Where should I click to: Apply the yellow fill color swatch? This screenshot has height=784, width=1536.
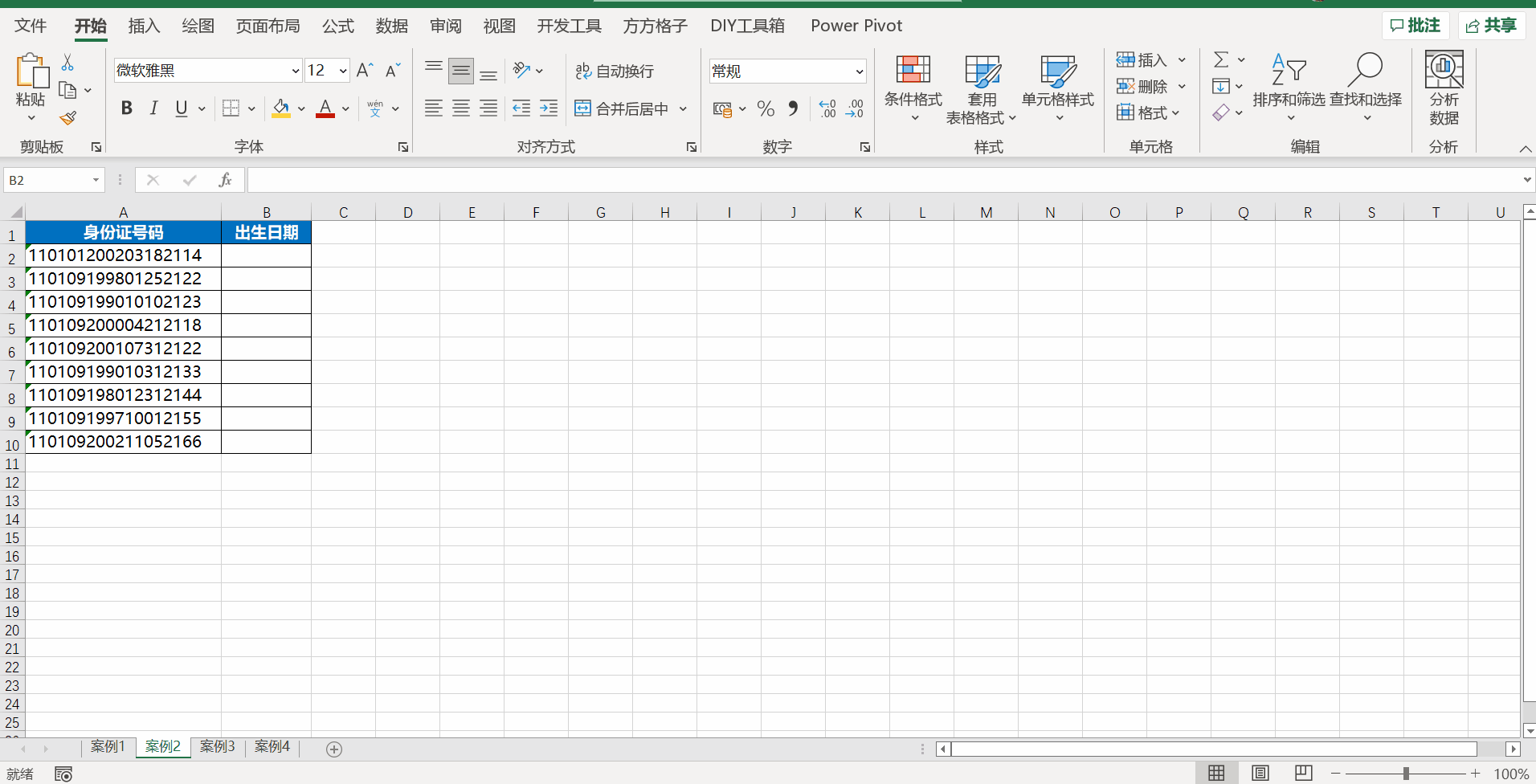tap(281, 108)
